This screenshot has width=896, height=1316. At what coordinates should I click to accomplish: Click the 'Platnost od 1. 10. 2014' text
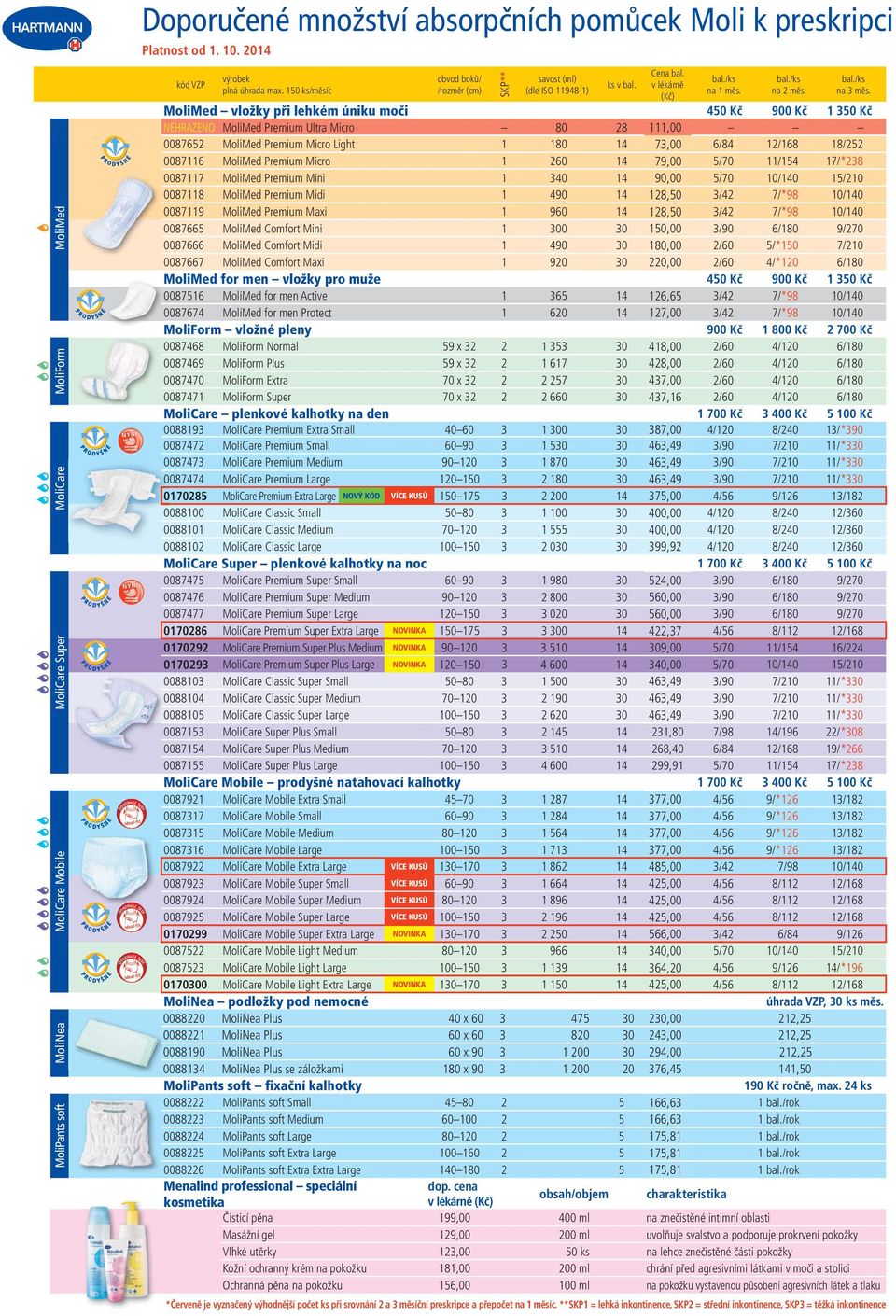pos(206,50)
